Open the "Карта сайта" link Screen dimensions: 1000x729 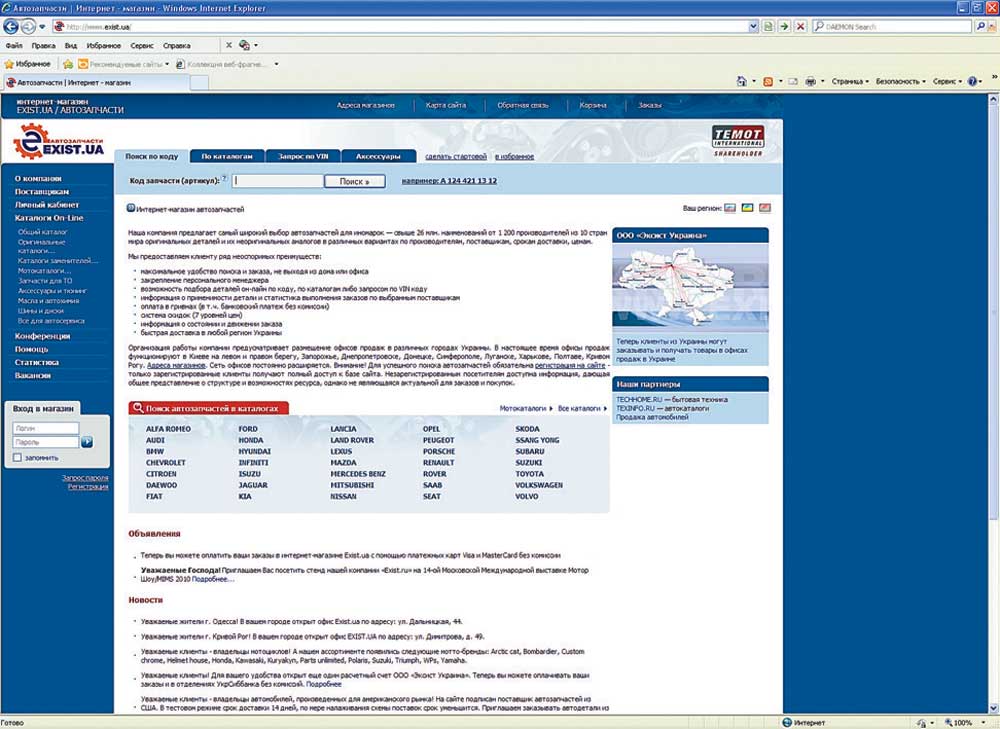pyautogui.click(x=446, y=105)
